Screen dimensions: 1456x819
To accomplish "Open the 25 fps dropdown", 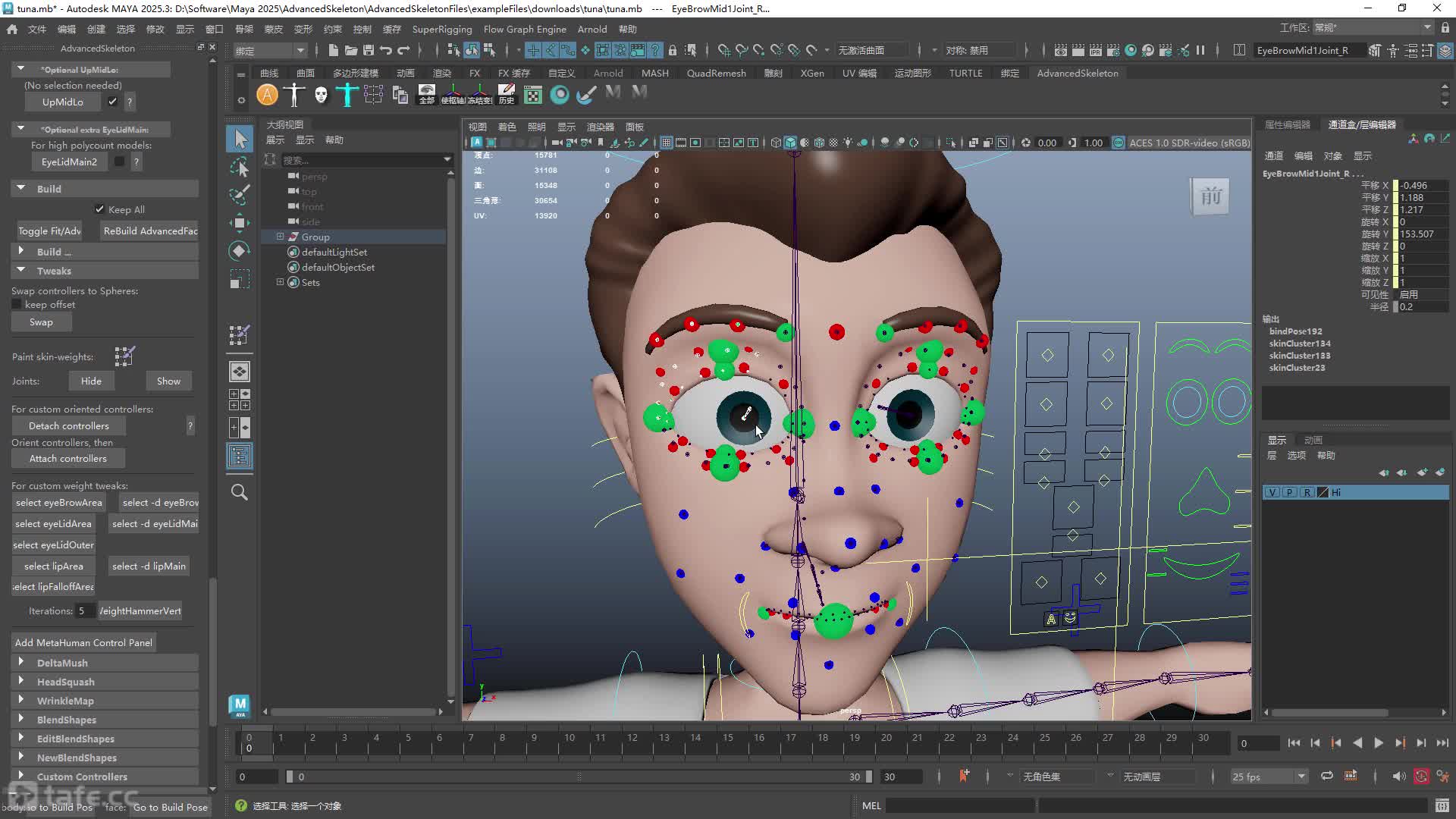I will click(1269, 777).
